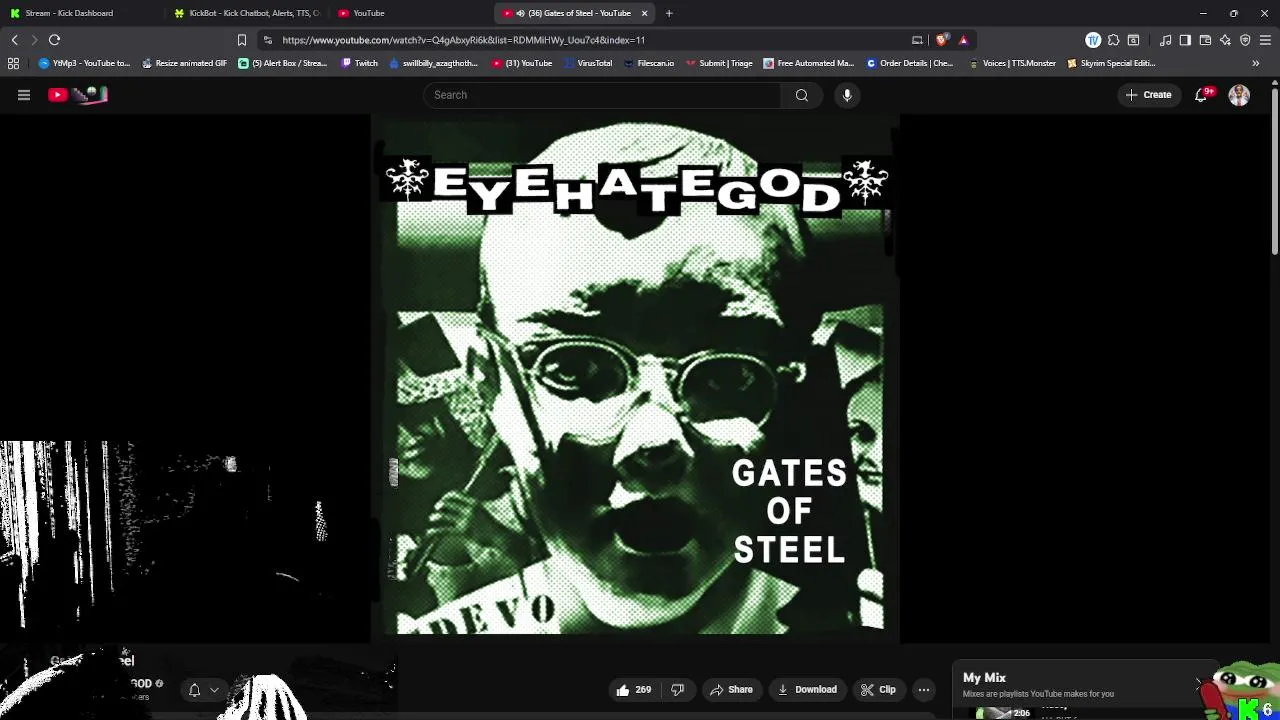The width and height of the screenshot is (1280, 720).
Task: Open playlist video thumbnail showing 2:06
Action: pos(1003,713)
